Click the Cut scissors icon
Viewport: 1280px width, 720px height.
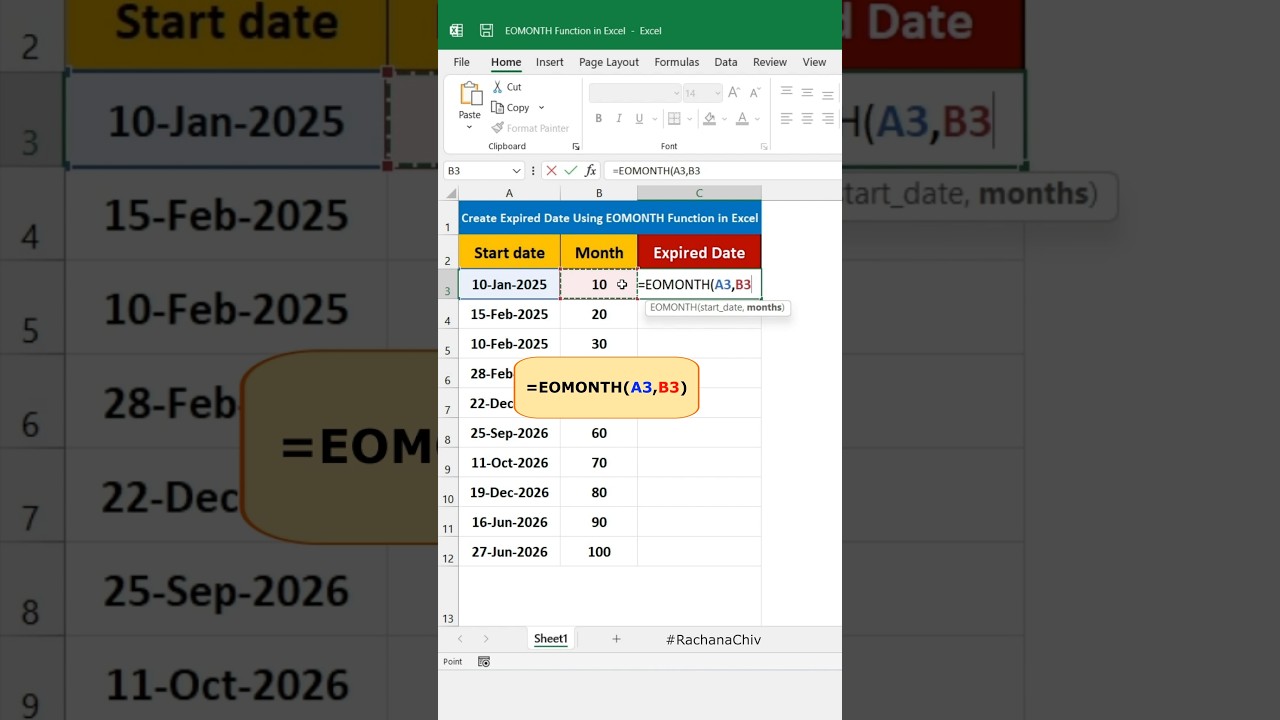tap(497, 87)
